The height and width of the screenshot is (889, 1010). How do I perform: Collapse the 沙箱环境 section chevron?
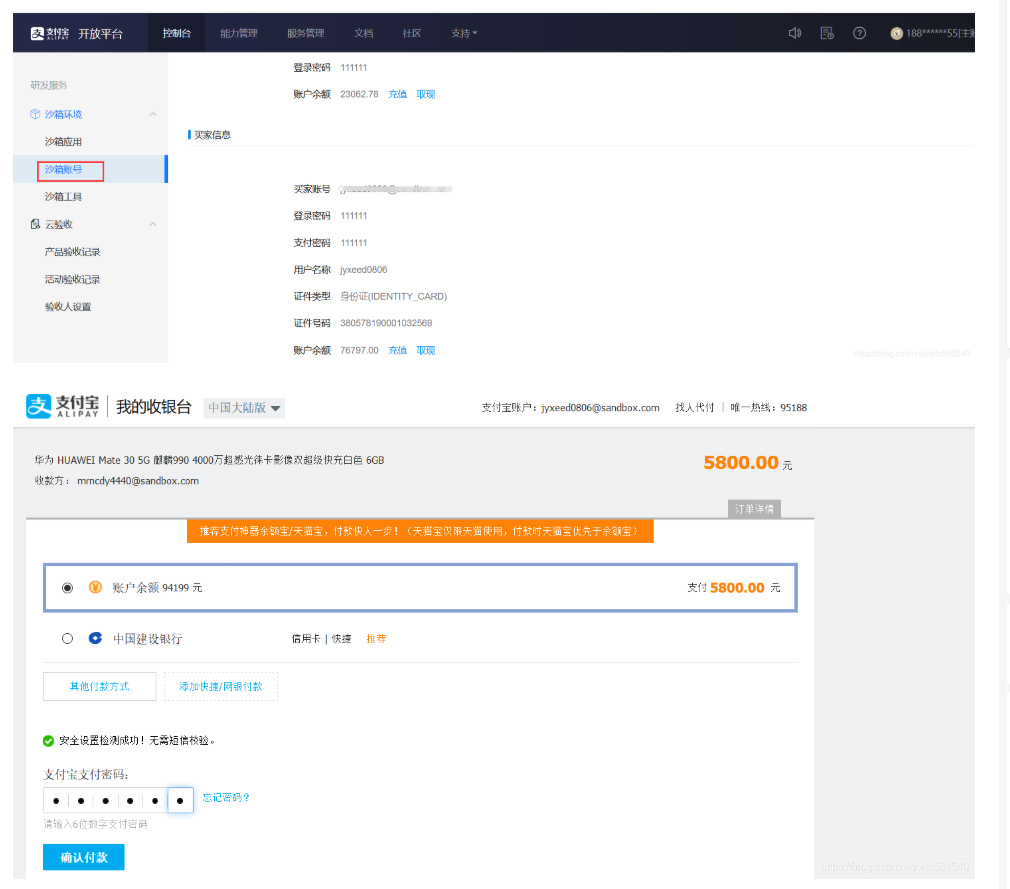[x=153, y=114]
